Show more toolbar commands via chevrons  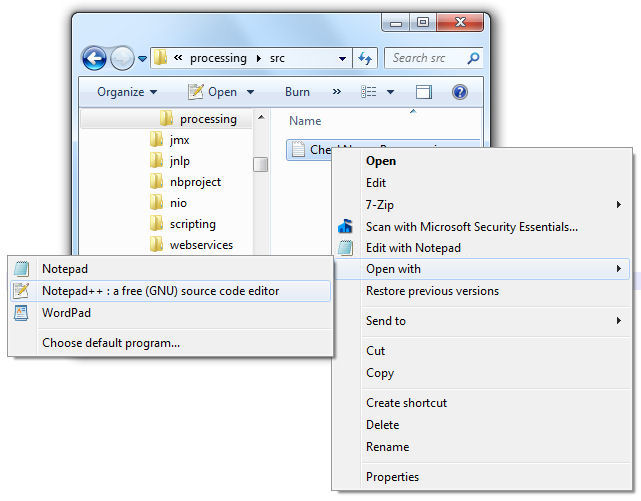click(x=336, y=92)
